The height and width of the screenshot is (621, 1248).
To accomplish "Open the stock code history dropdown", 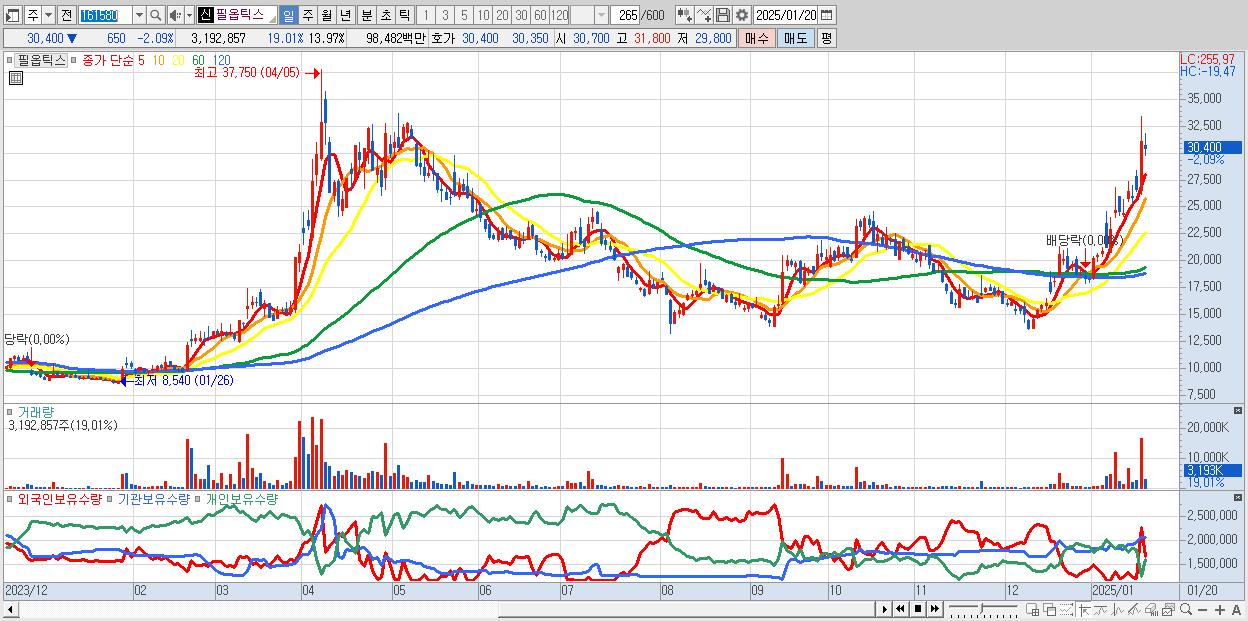I will (139, 15).
